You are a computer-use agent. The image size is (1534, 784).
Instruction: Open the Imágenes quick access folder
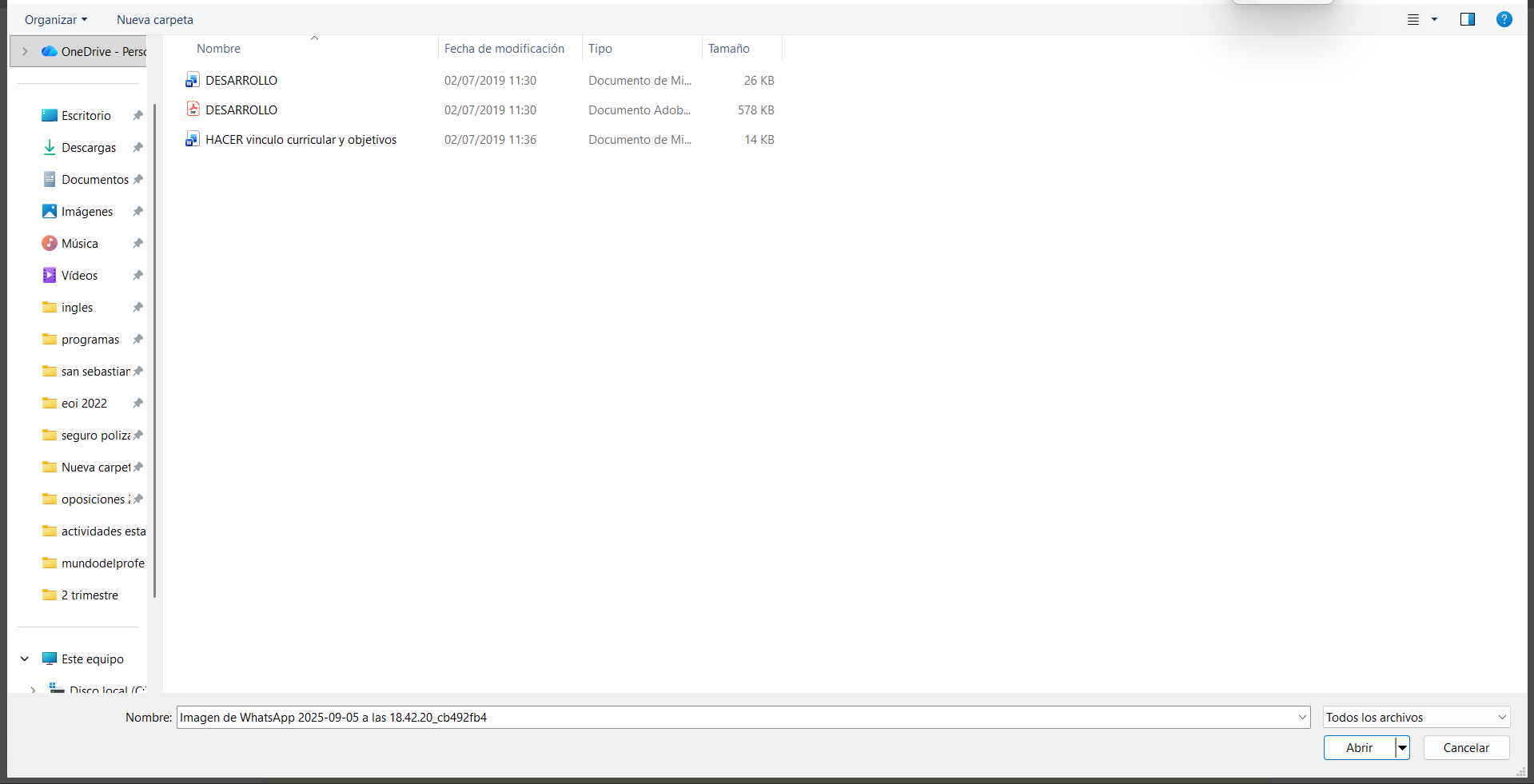(86, 212)
